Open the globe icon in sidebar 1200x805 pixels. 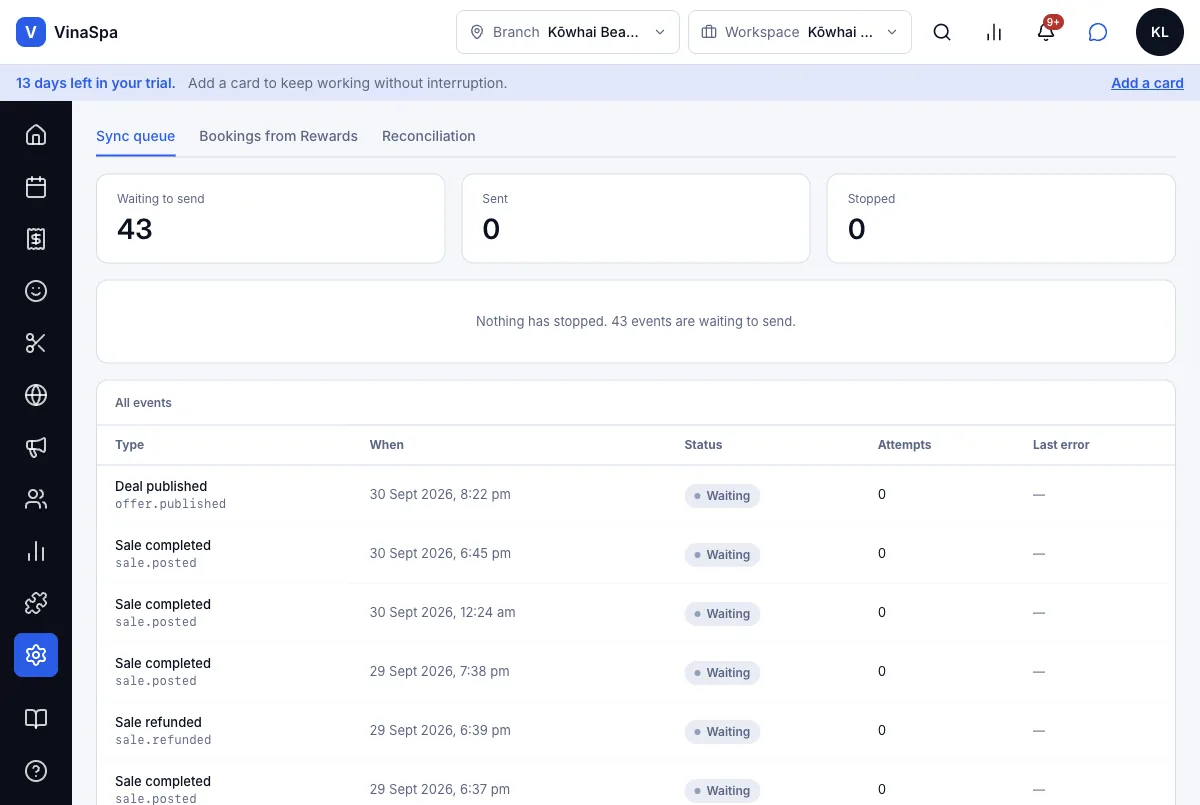36,395
